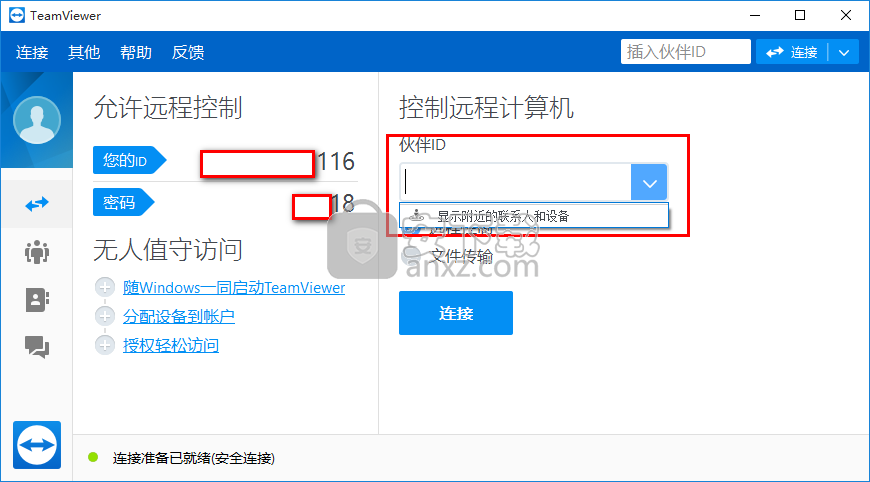The image size is (870, 482).
Task: Click the plus icon beside 分配设备到帐户
Action: [x=104, y=316]
